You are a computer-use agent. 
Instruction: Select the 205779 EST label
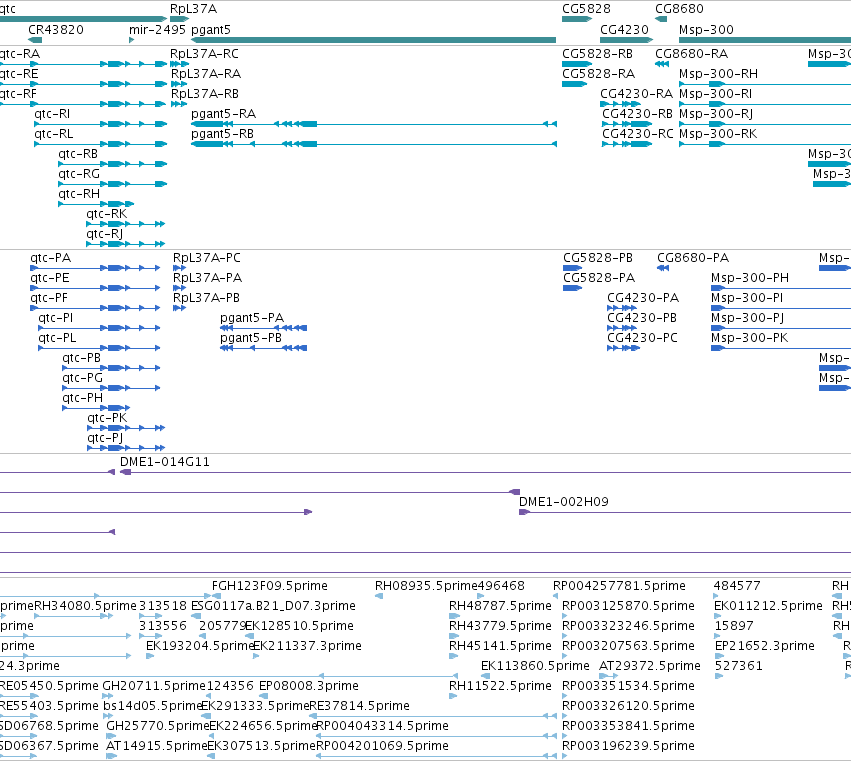click(223, 626)
